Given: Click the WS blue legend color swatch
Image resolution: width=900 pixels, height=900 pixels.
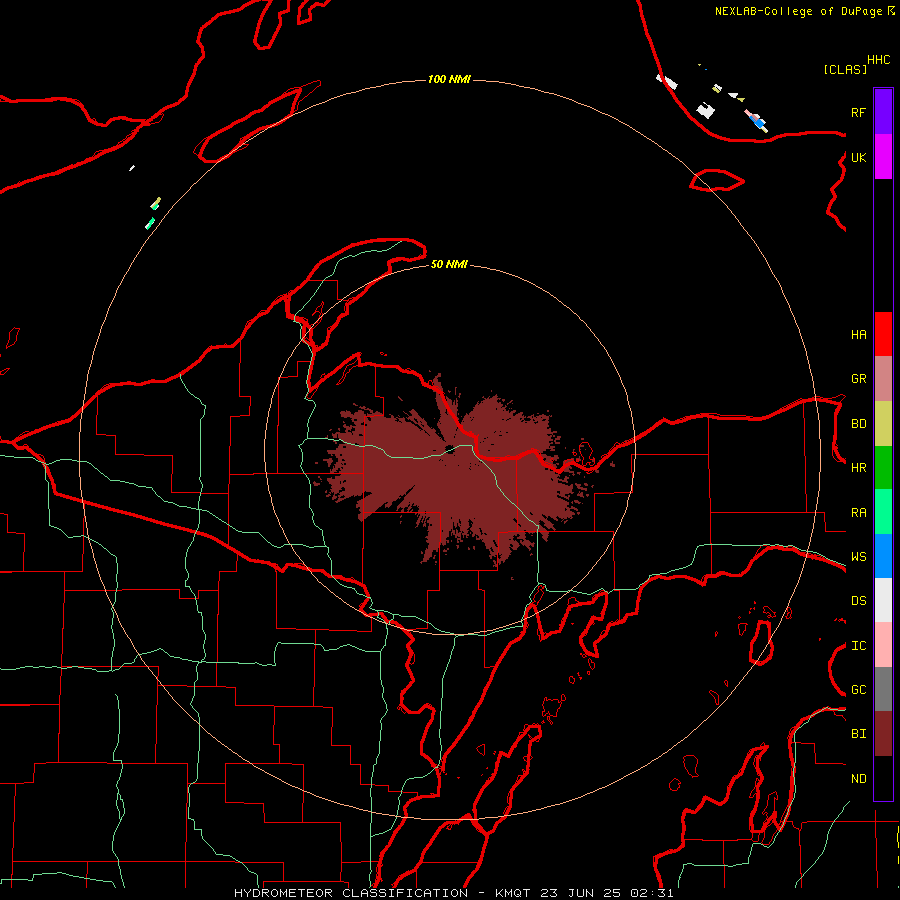Looking at the screenshot, I should click(883, 556).
